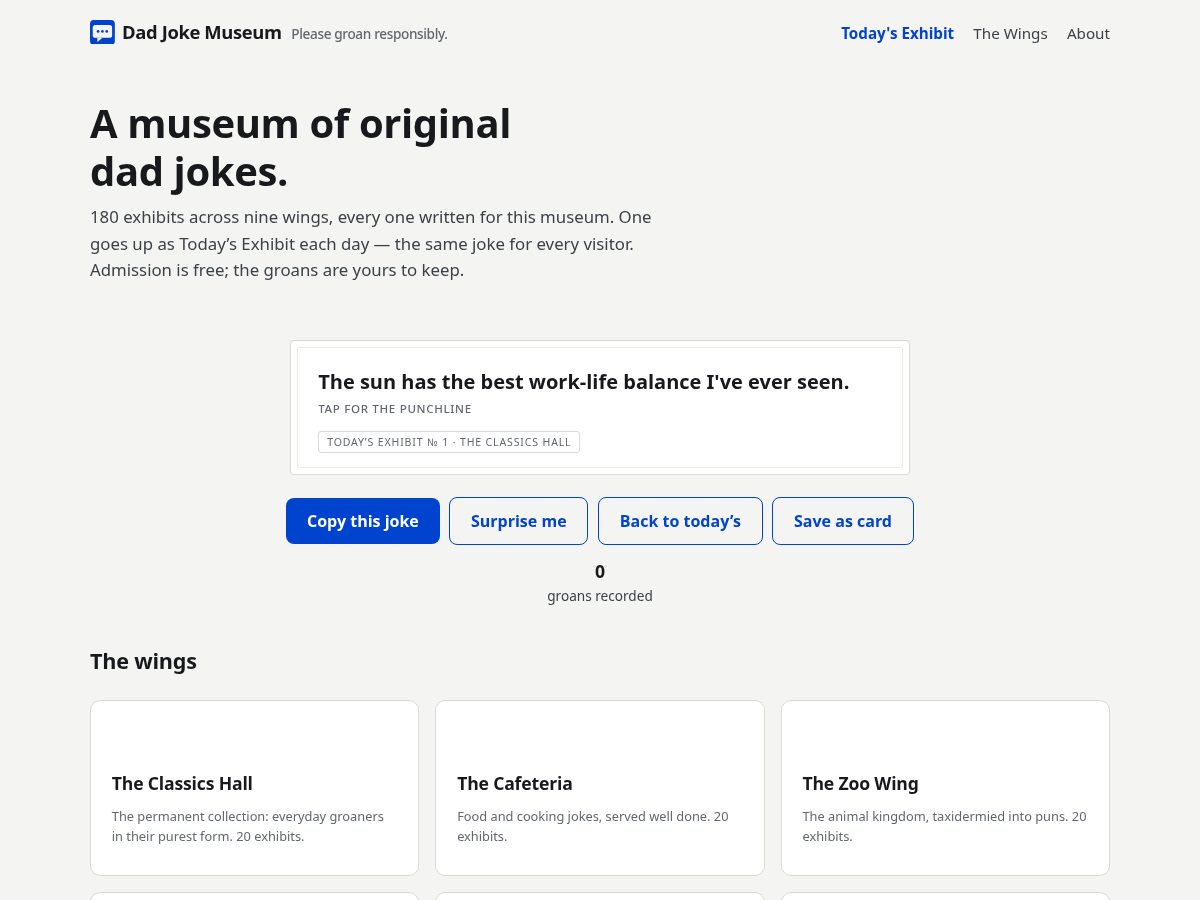Viewport: 1200px width, 900px height.
Task: Click the Today's Exhibit № 1 label badge
Action: 449,442
